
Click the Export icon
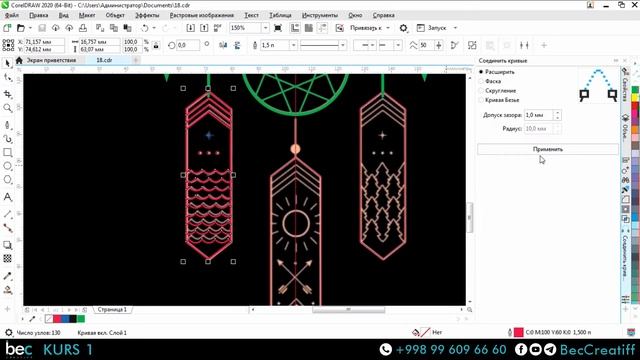point(204,28)
